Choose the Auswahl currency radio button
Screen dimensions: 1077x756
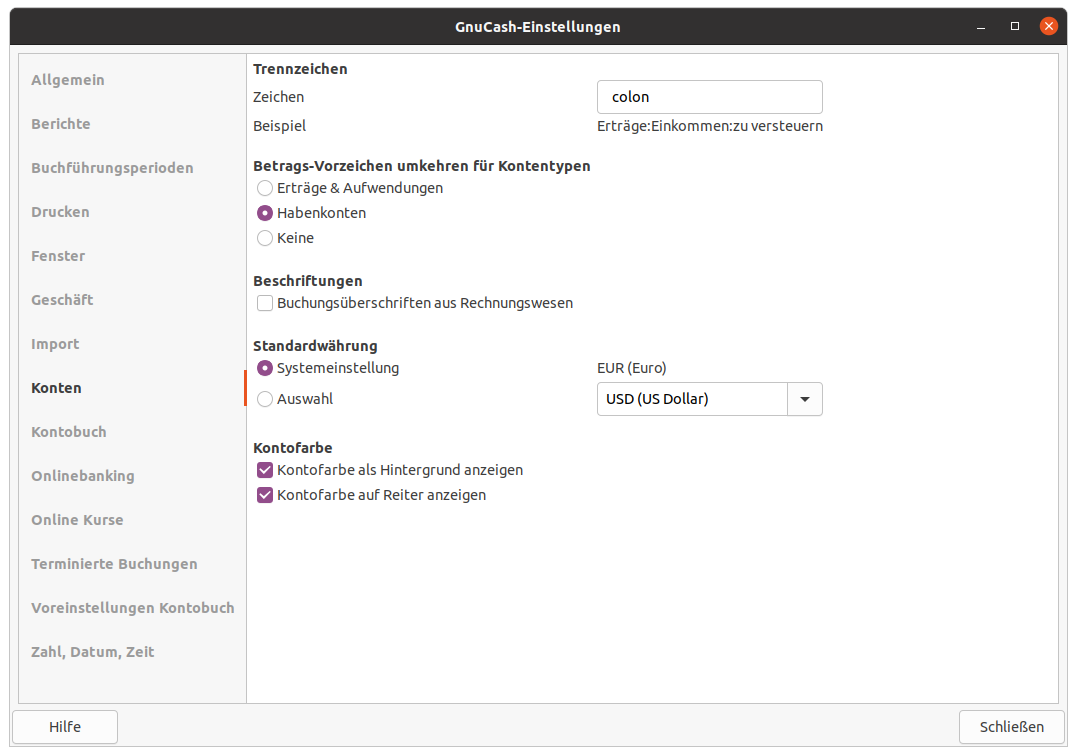tap(265, 399)
